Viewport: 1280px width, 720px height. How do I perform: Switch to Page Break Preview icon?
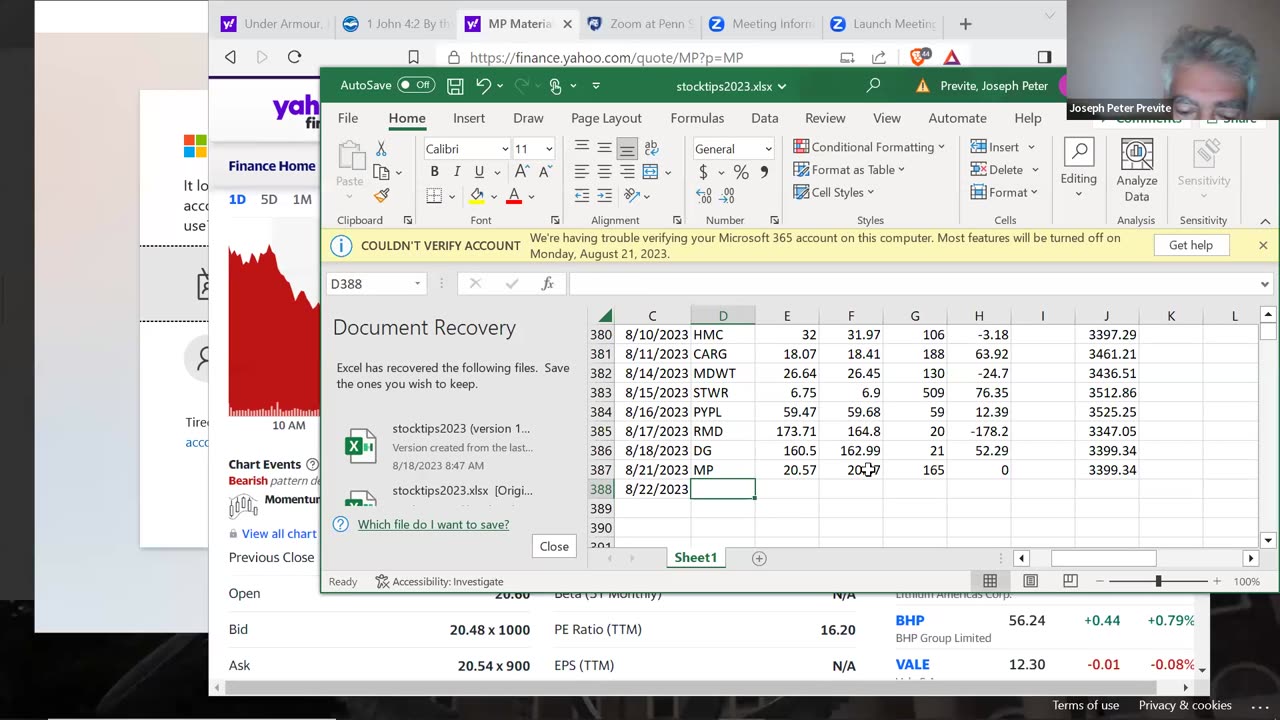[x=1070, y=581]
